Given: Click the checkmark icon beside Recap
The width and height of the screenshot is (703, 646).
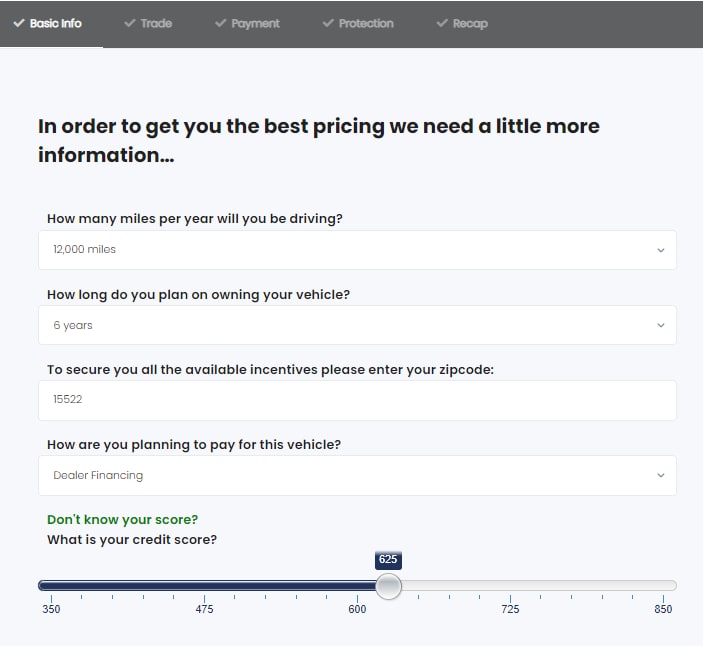Looking at the screenshot, I should [442, 23].
